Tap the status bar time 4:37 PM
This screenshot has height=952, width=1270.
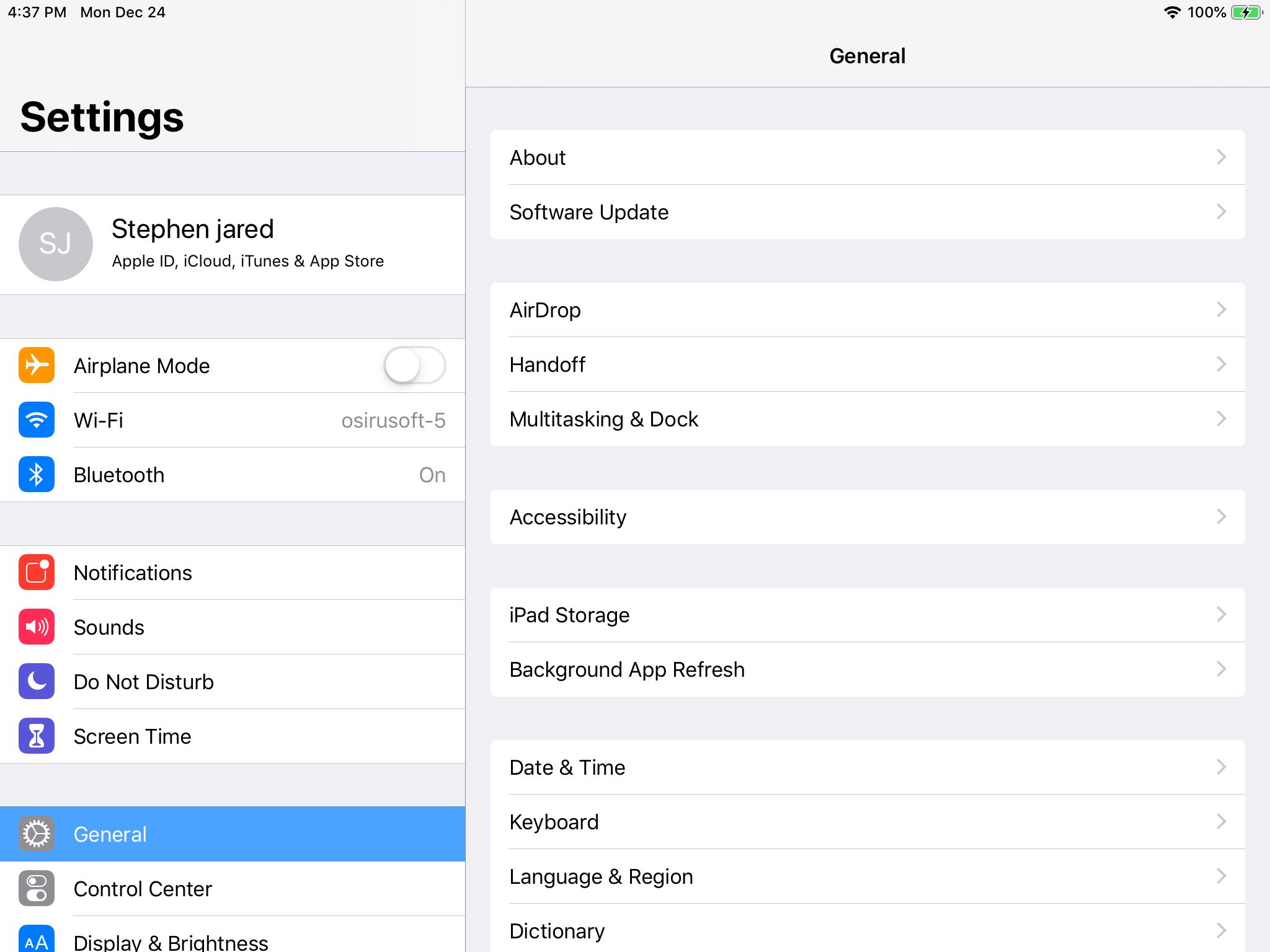(x=37, y=12)
